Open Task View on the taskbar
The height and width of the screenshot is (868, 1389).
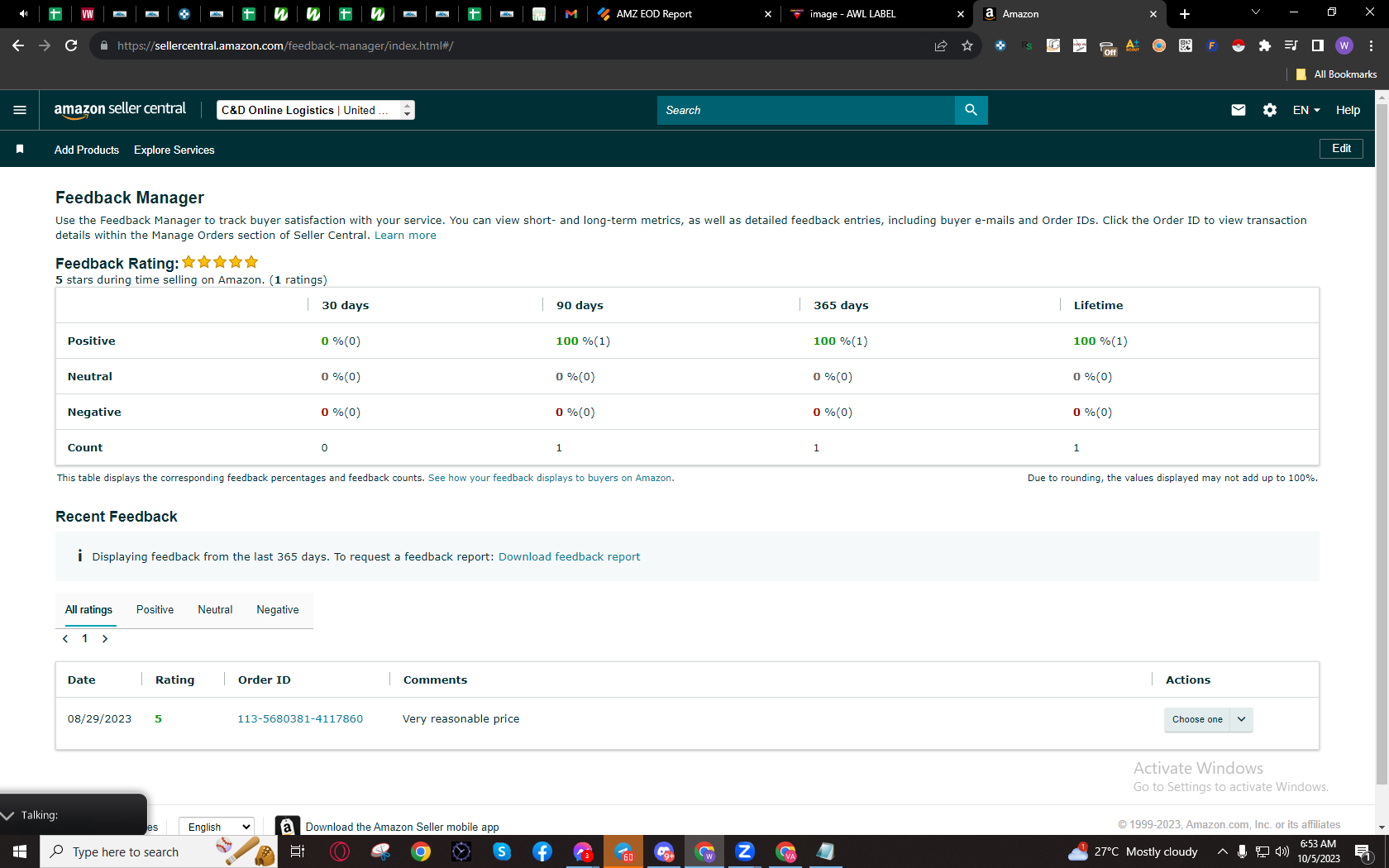(298, 851)
